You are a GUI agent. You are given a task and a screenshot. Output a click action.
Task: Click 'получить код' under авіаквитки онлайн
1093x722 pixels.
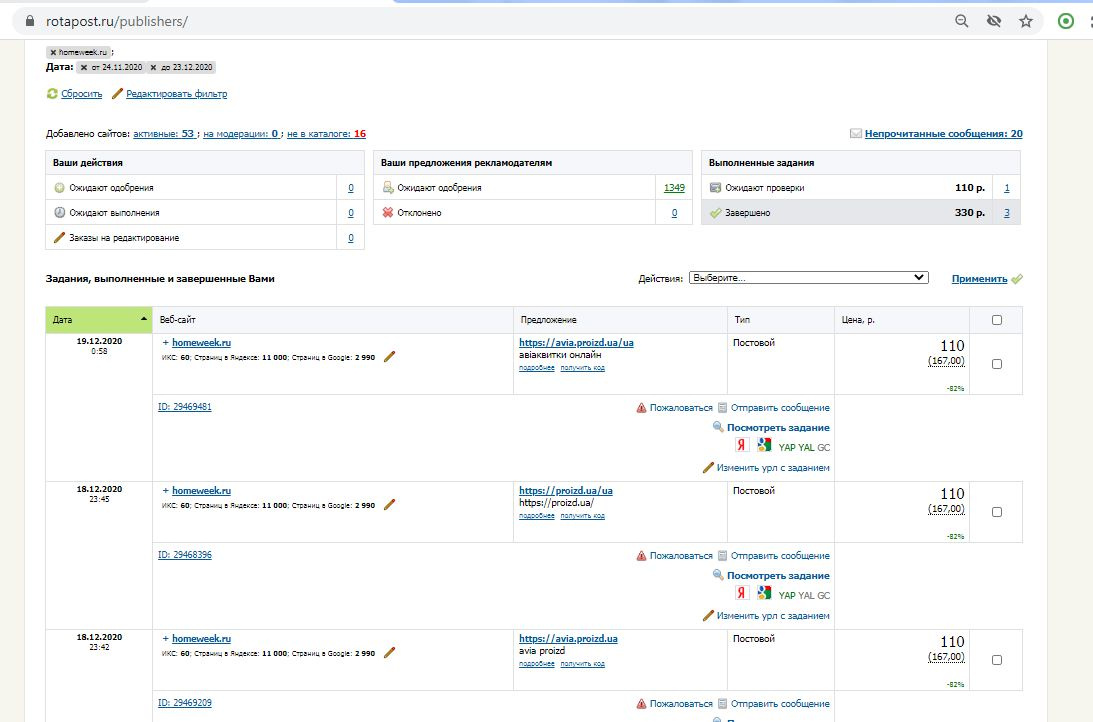point(583,367)
